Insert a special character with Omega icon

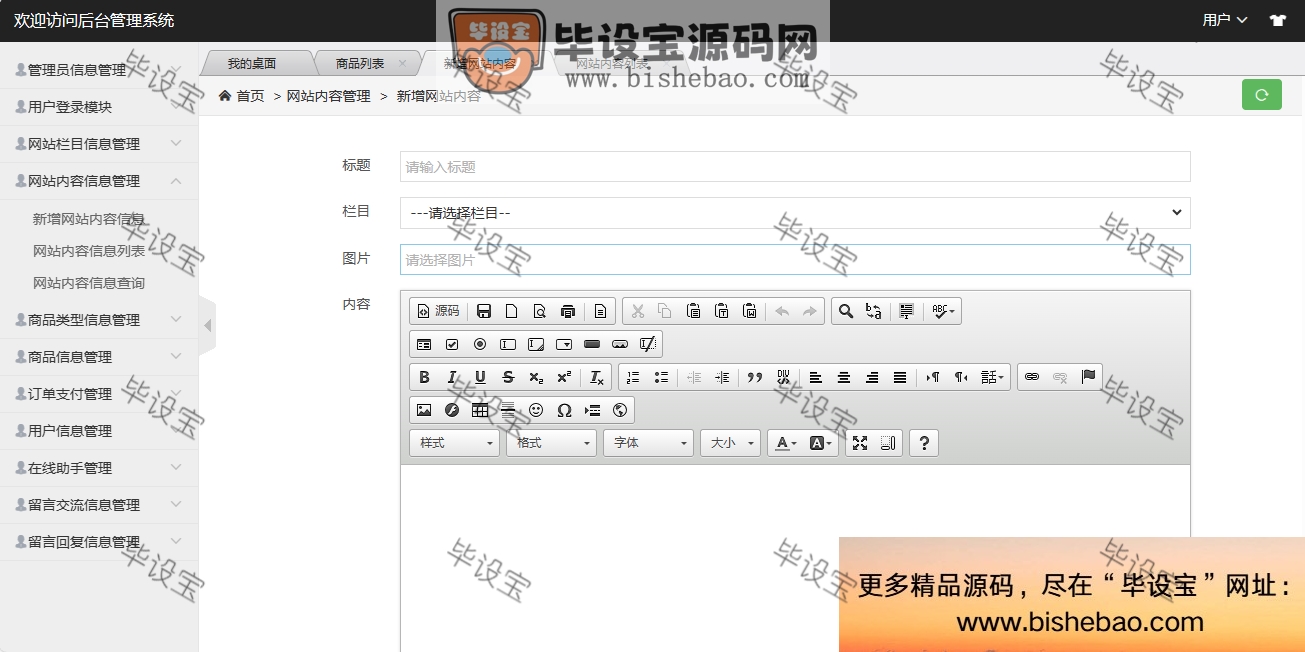[564, 410]
